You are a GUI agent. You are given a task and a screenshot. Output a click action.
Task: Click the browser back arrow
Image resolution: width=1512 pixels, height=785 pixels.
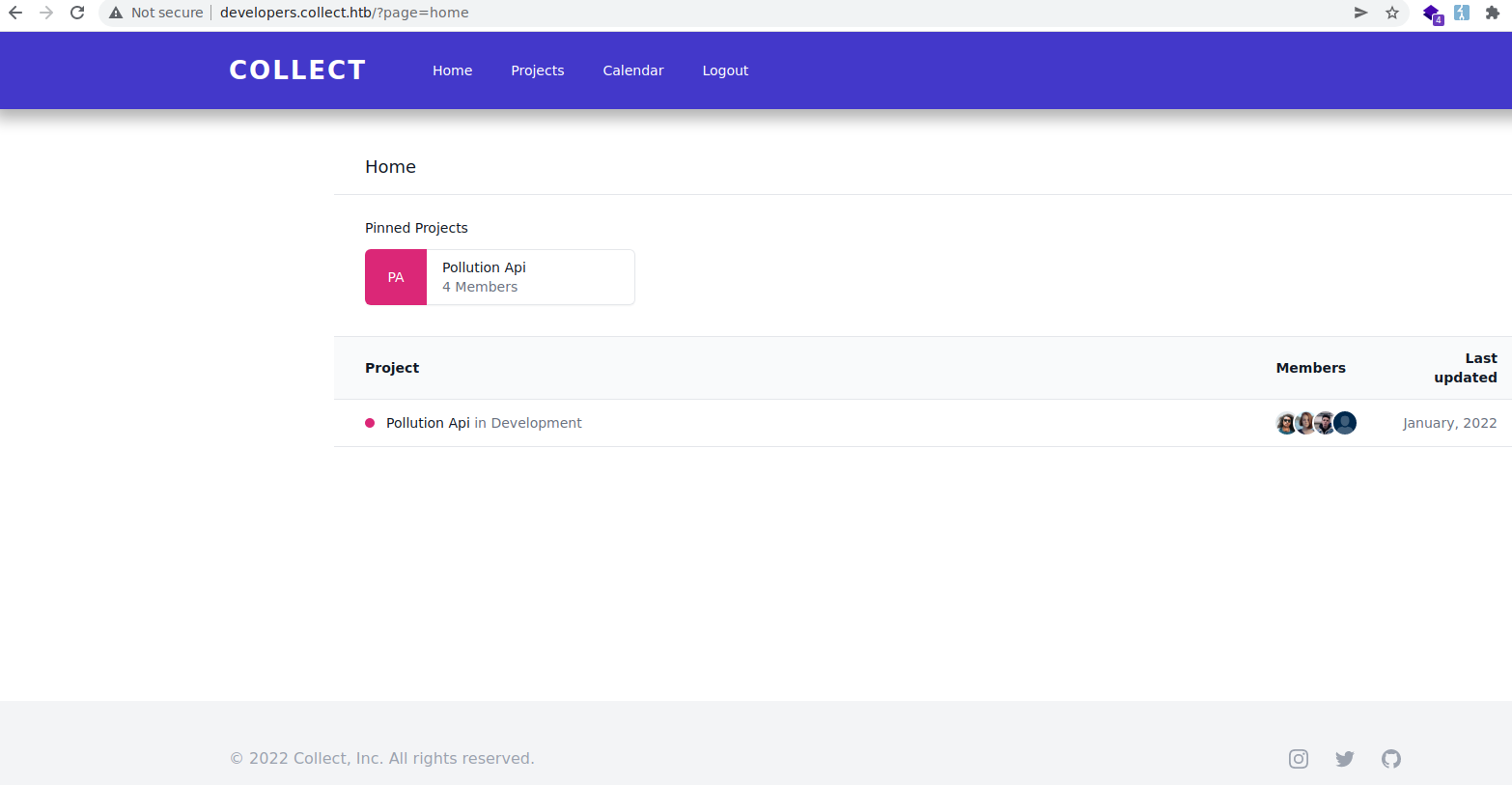click(15, 13)
